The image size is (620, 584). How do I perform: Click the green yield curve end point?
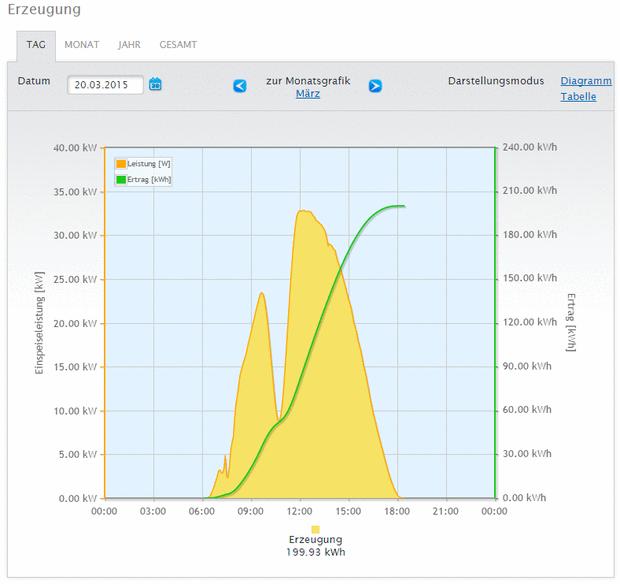point(404,206)
